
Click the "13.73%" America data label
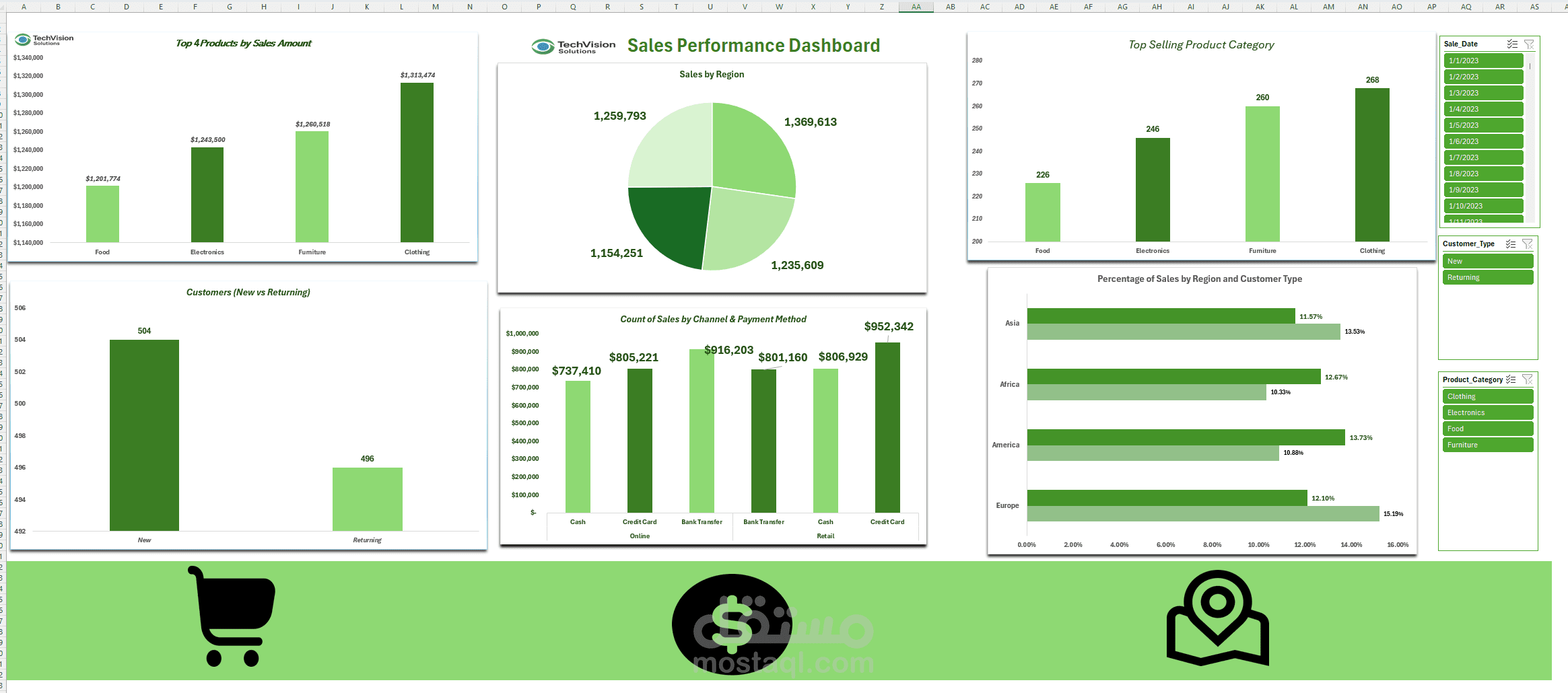pos(1361,438)
